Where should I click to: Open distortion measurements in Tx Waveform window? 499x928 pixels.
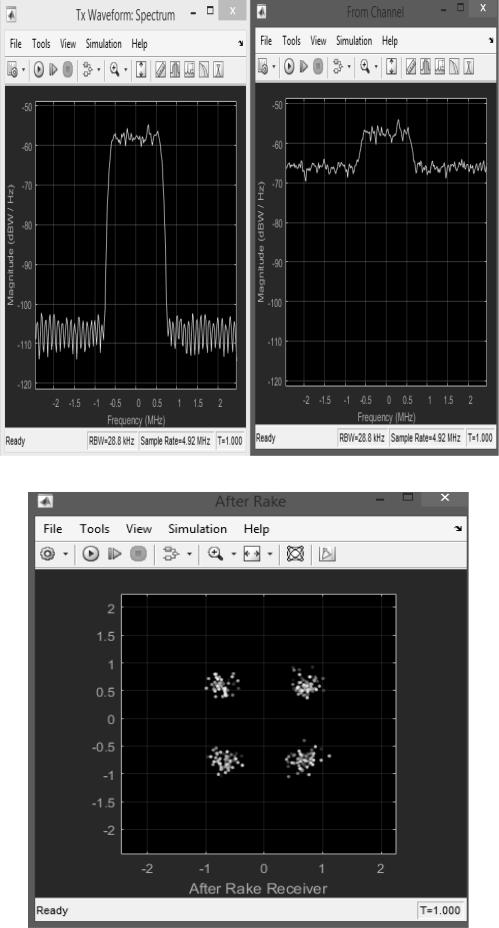click(x=204, y=69)
